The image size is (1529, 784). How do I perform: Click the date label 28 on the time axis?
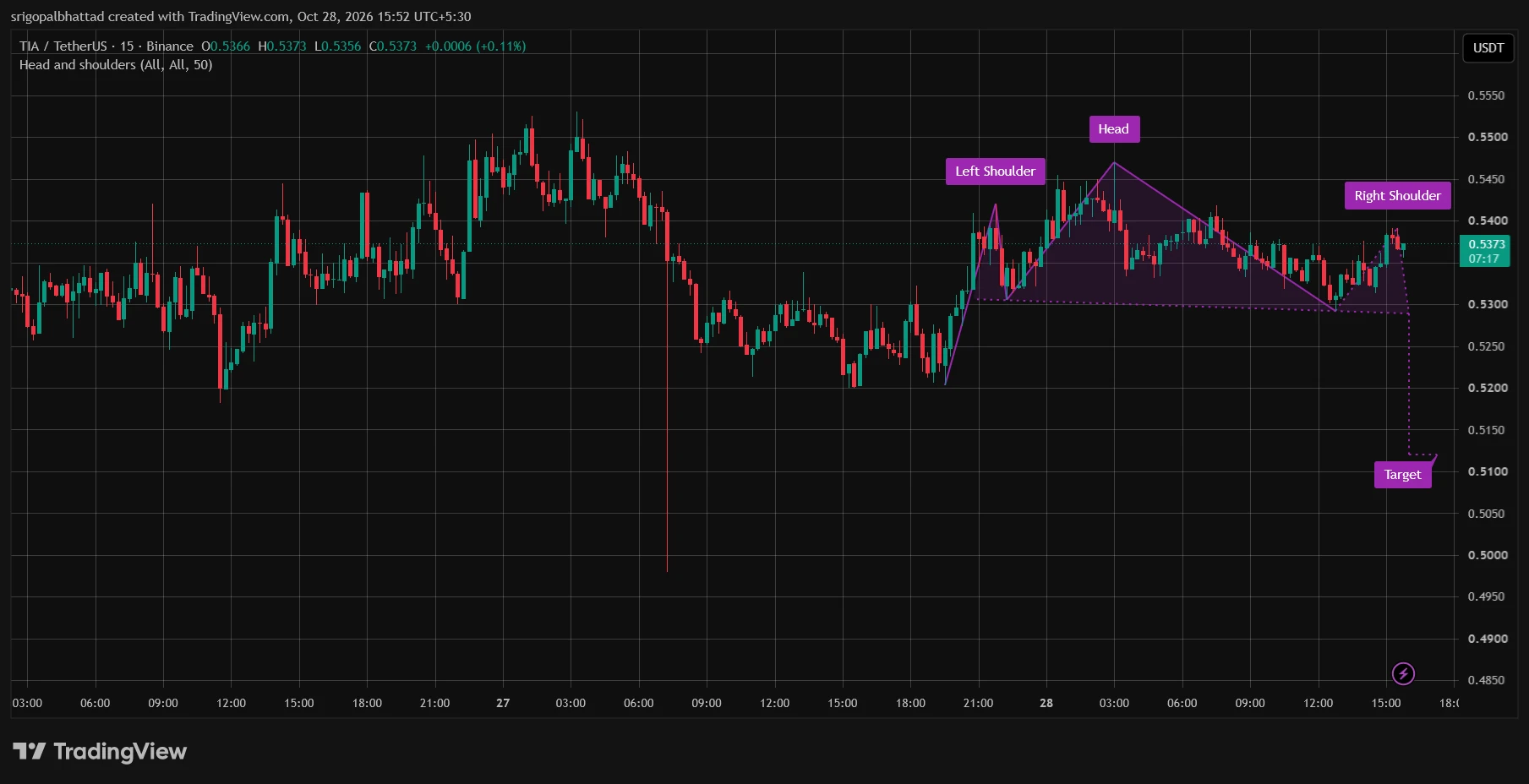coord(1046,703)
